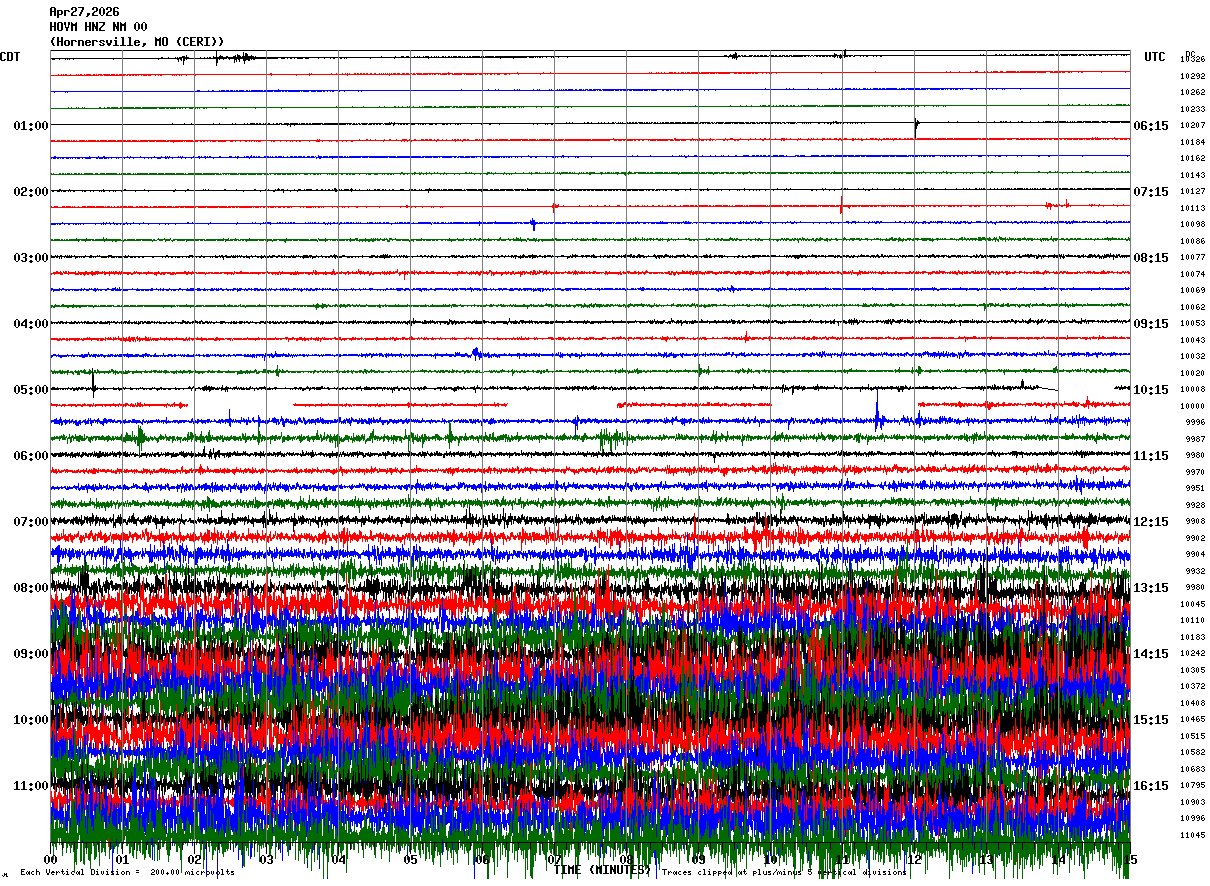The image size is (1210, 886).
Task: Select the DC value 10110
Action: [1192, 621]
